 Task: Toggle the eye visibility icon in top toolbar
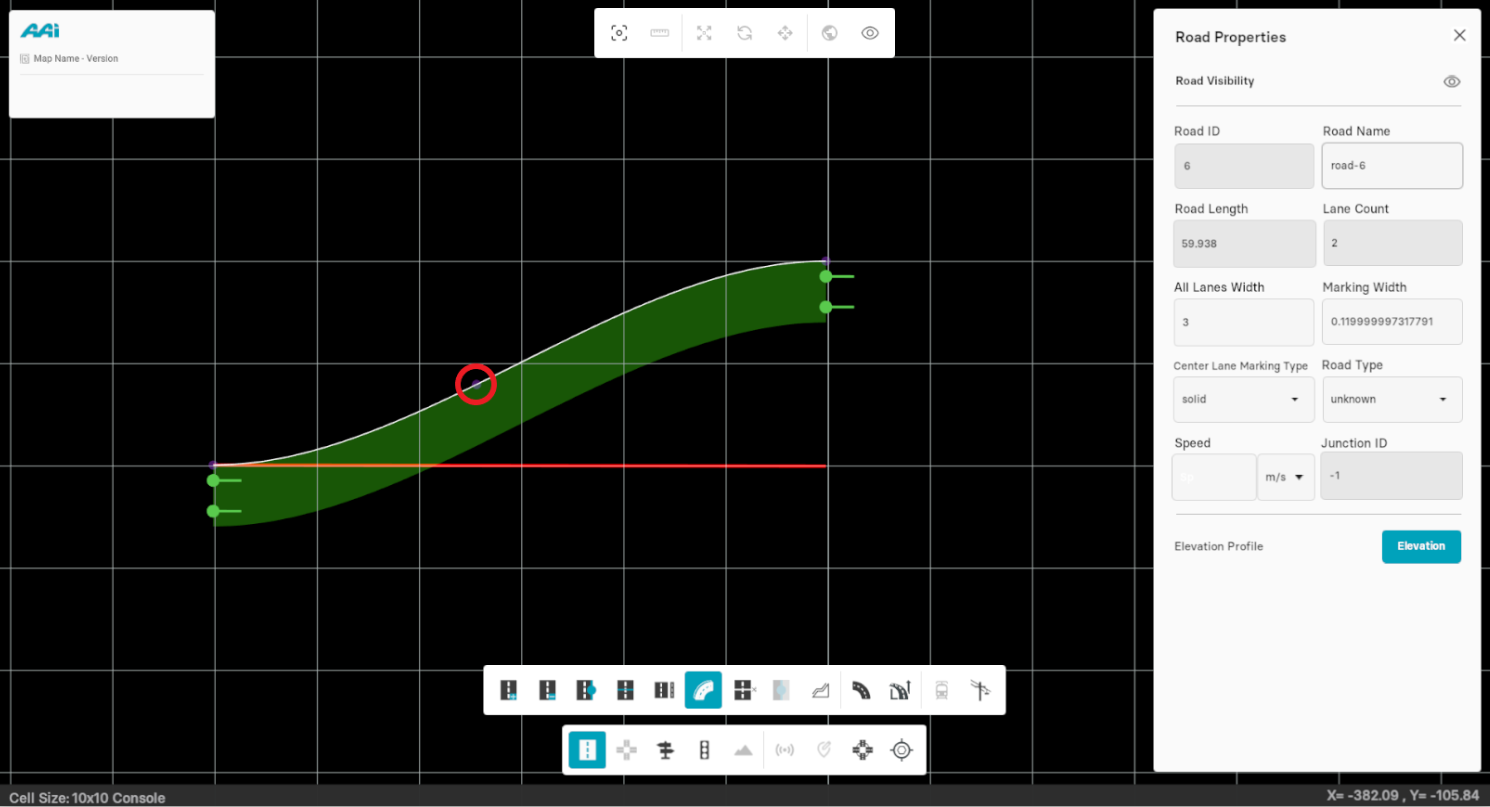click(x=870, y=33)
